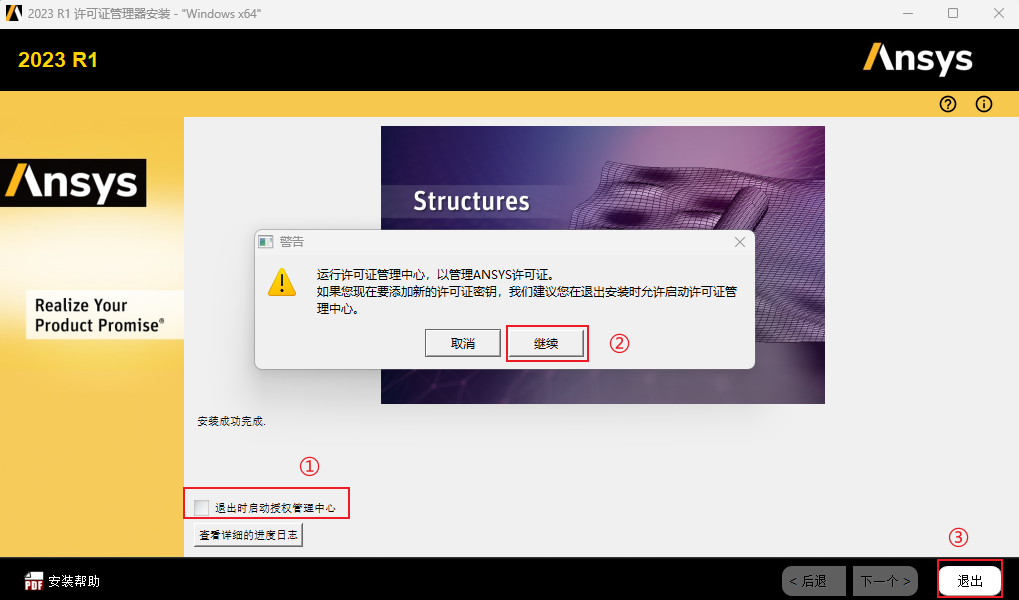This screenshot has height=600, width=1019.
Task: Toggle 退出时启动授权管理中心 checkbox
Action: [x=201, y=507]
